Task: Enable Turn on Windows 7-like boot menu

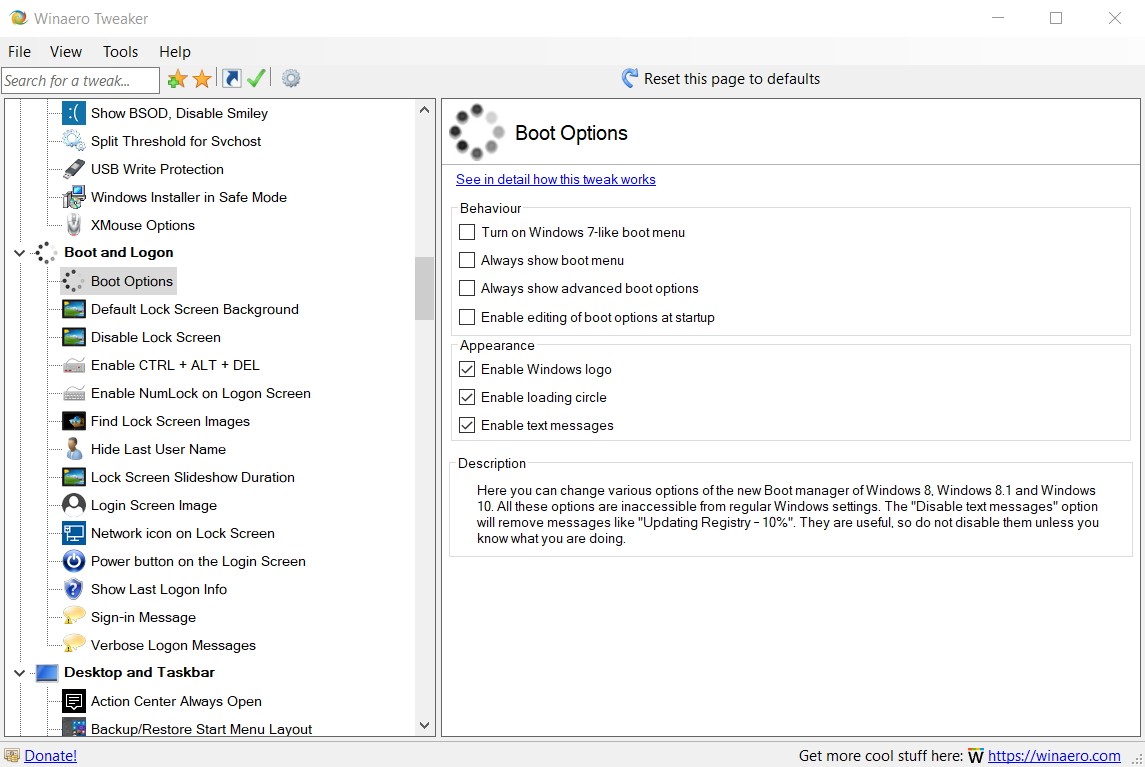Action: tap(467, 232)
